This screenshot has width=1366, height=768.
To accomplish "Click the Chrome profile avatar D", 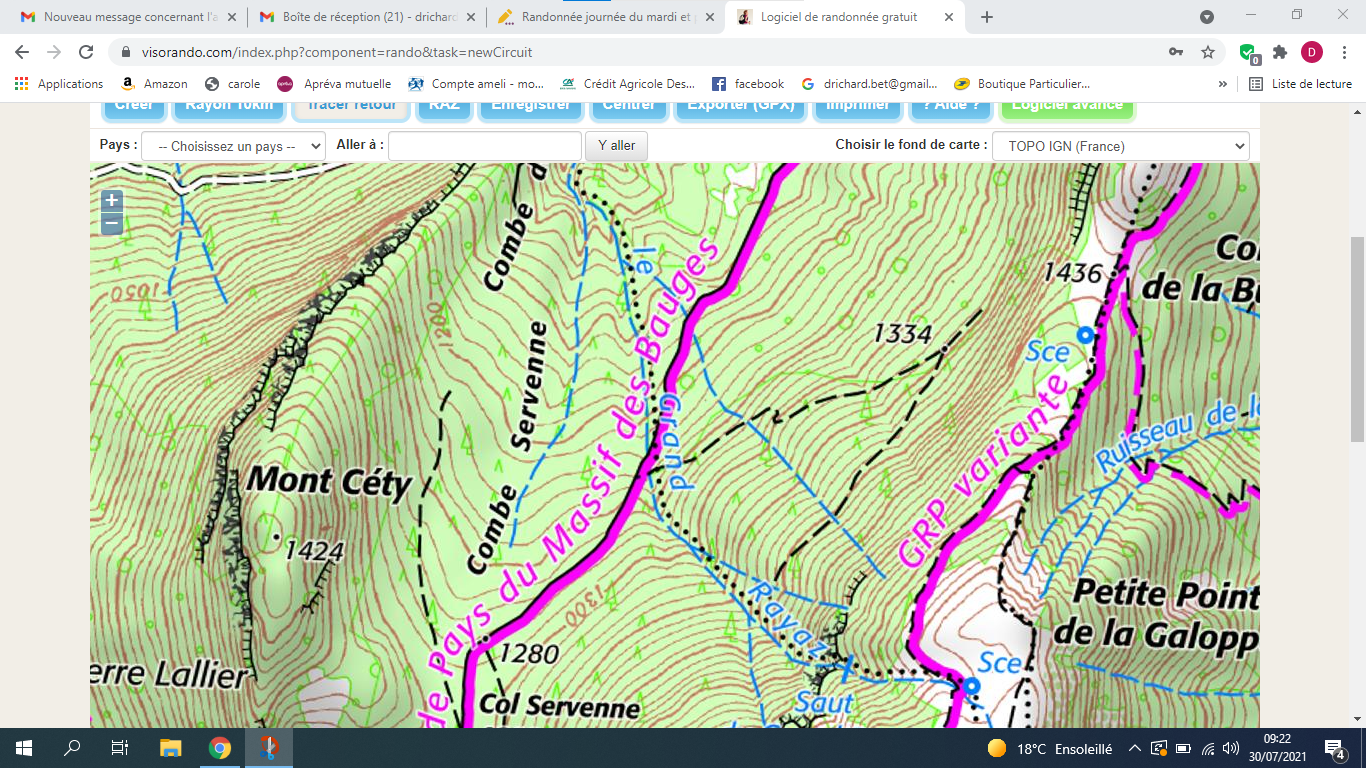I will 1311,52.
